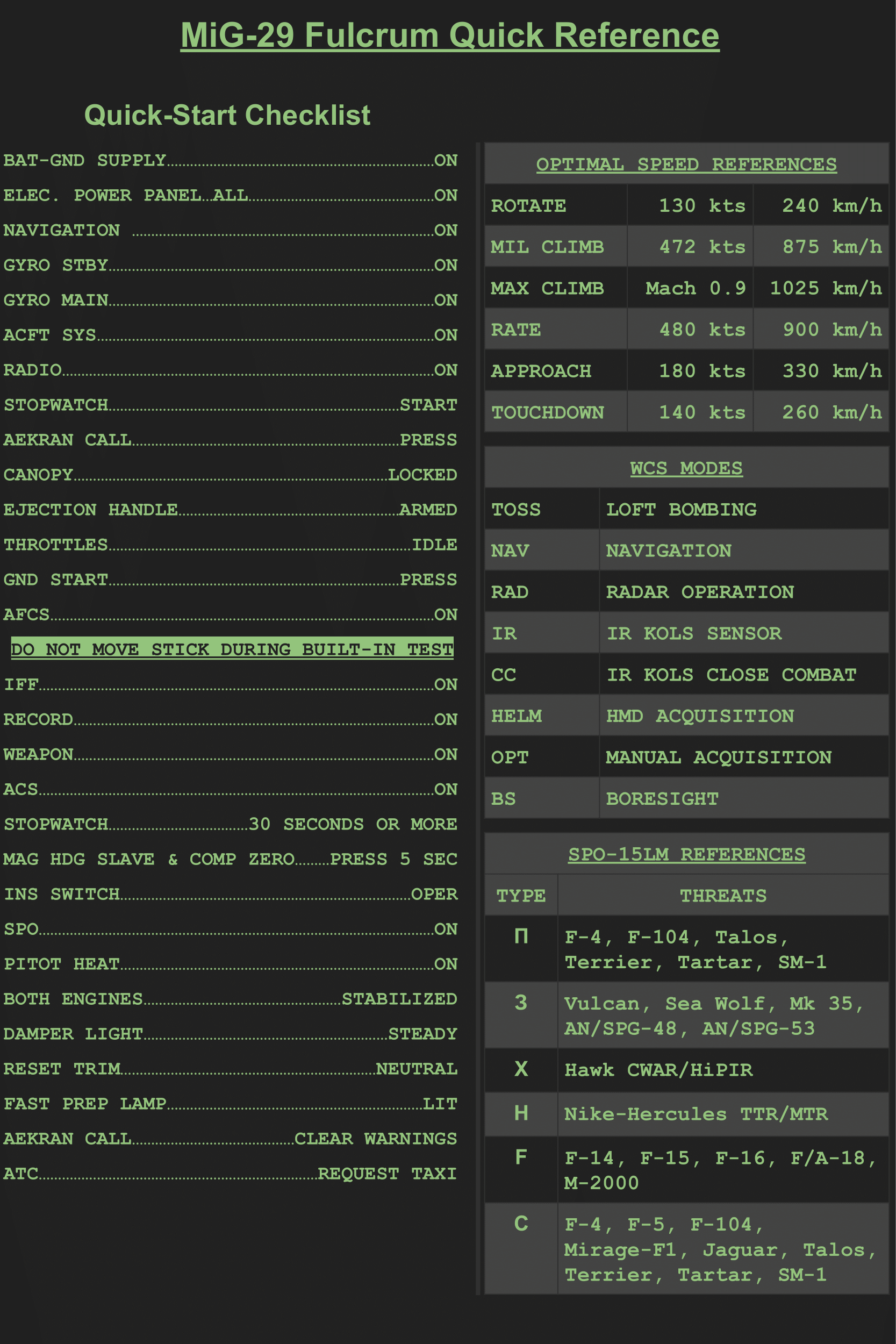896x1344 pixels.
Task: Open the Quick-Start Checklist heading
Action: [228, 115]
